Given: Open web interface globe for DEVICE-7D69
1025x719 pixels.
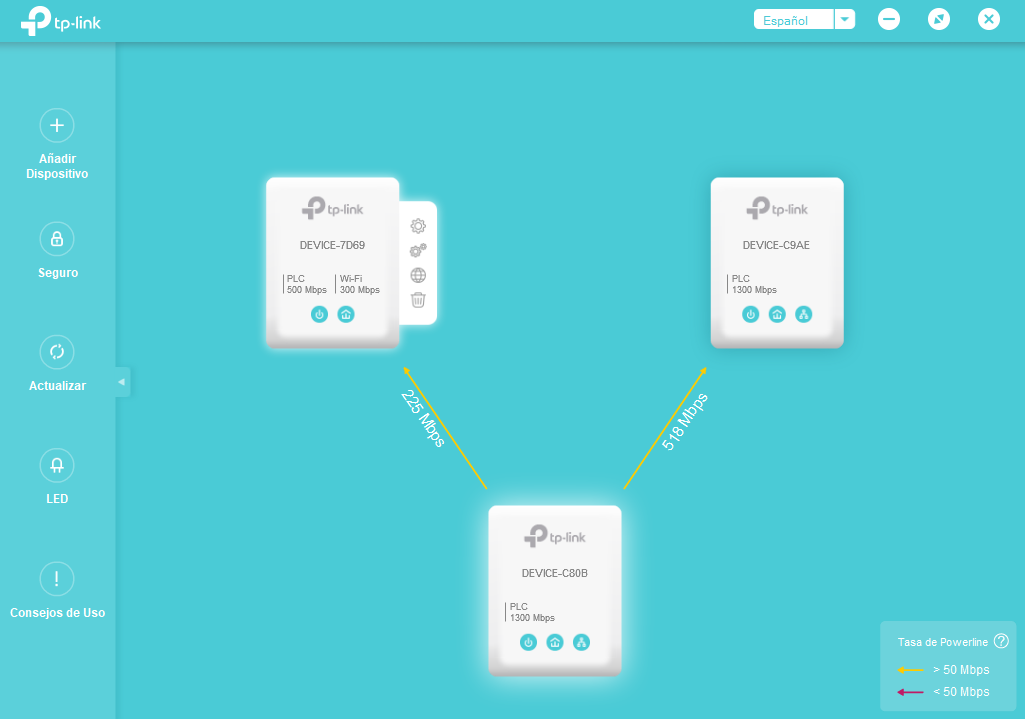Looking at the screenshot, I should 418,275.
